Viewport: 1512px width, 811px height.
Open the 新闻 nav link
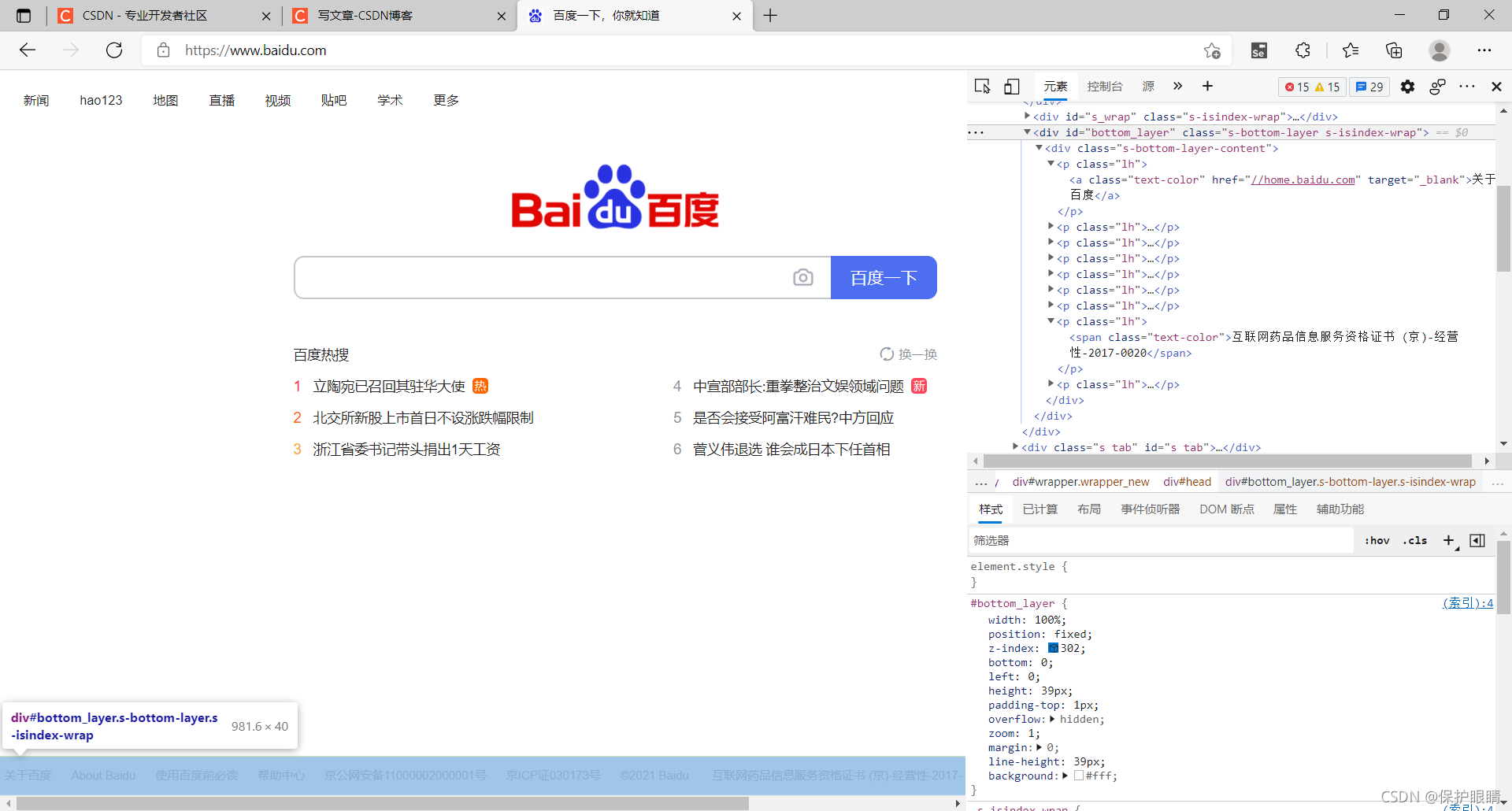point(36,100)
